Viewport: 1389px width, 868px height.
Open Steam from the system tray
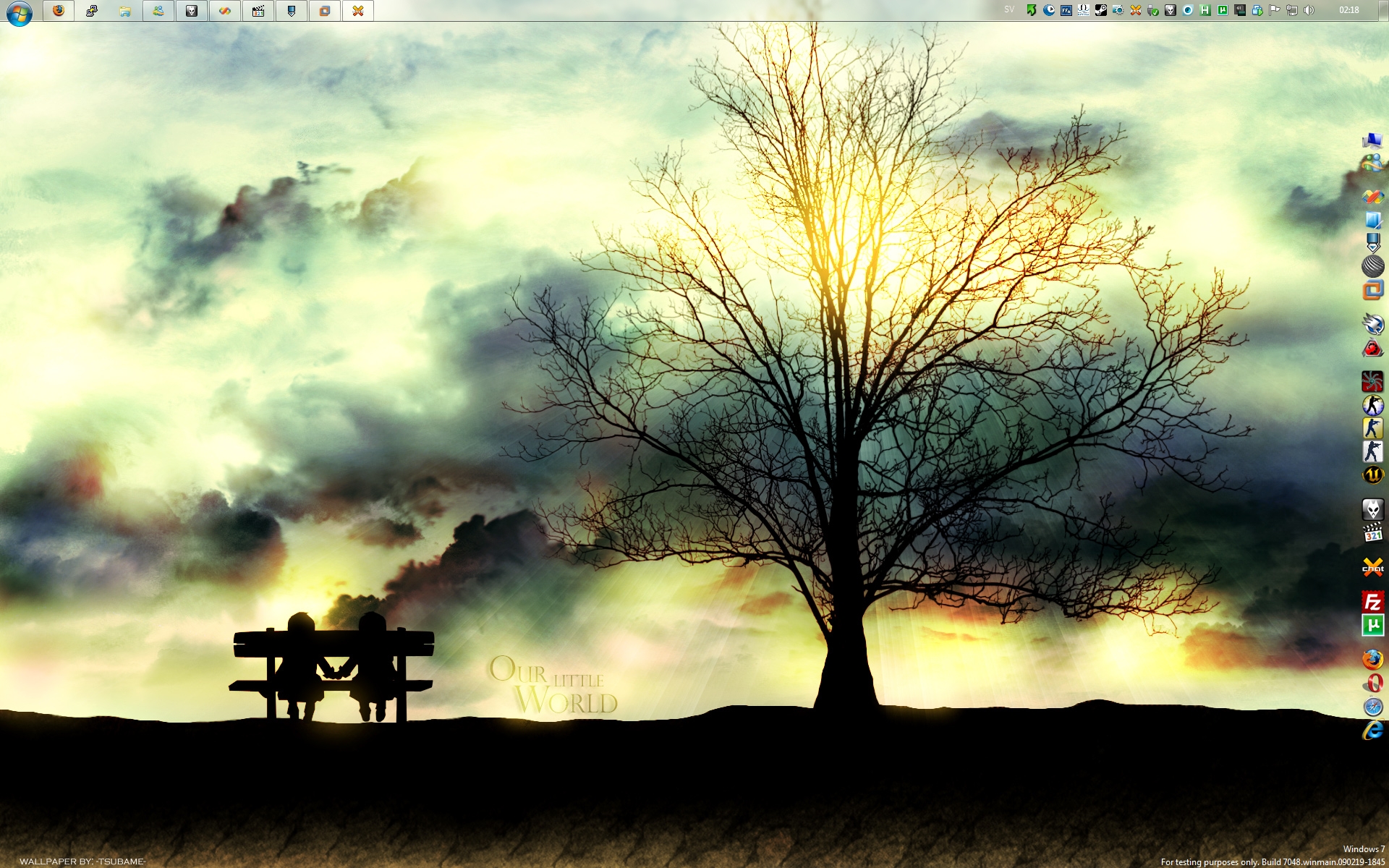[x=1100, y=10]
